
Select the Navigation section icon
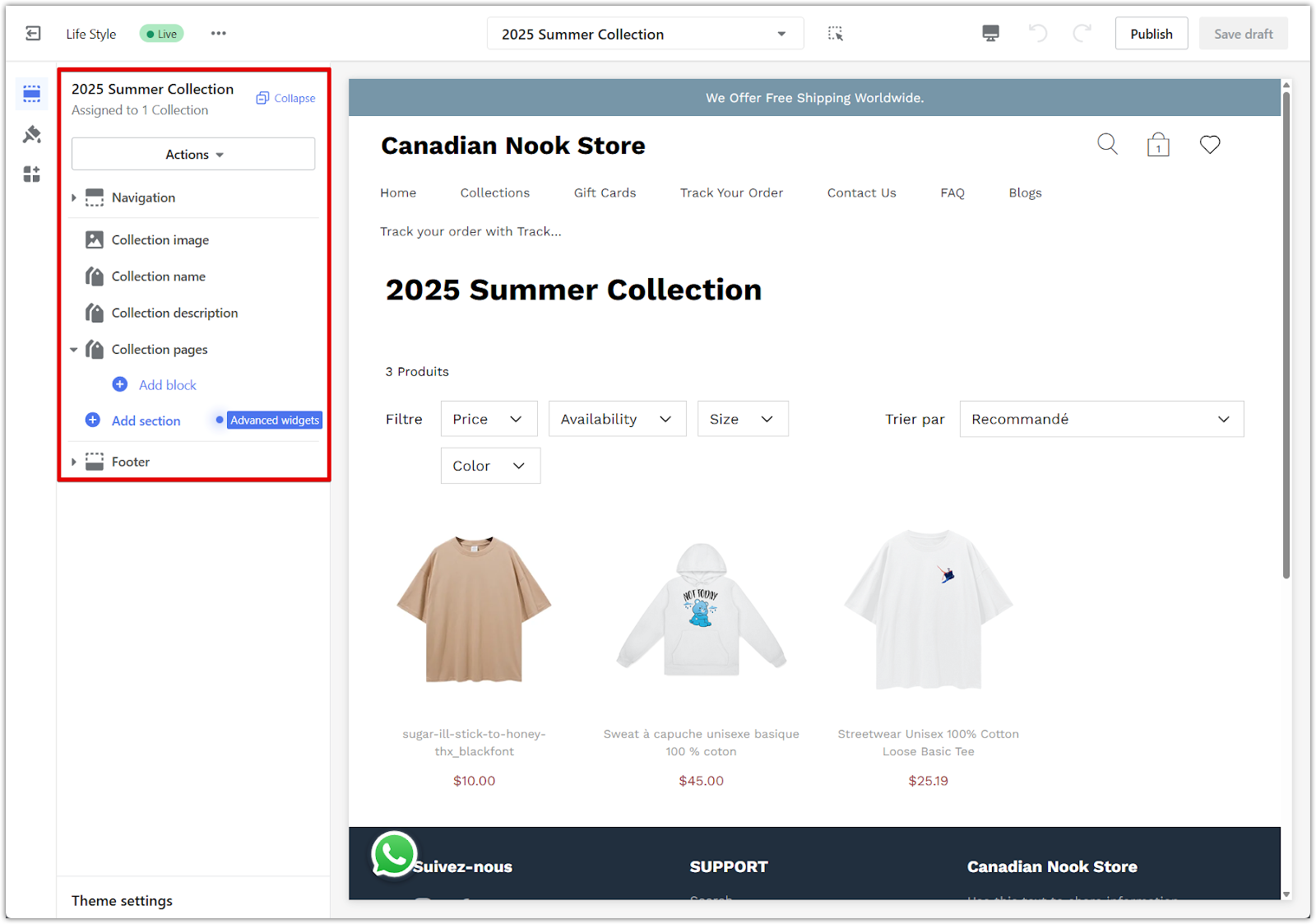[95, 197]
